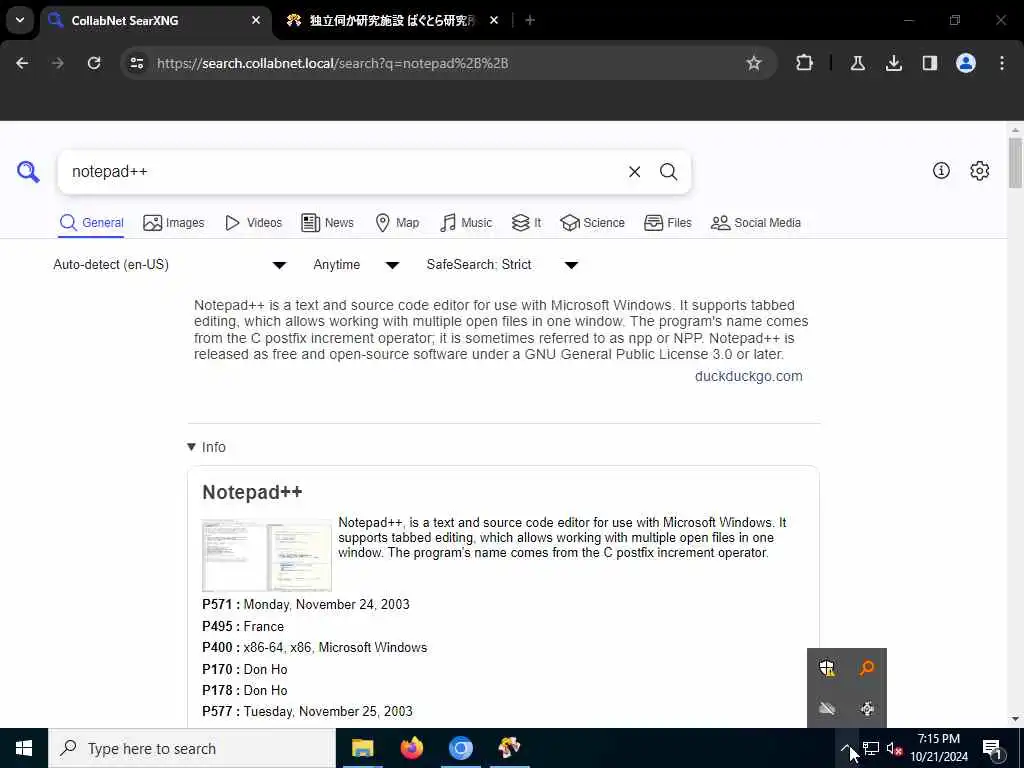Screen dimensions: 1024x768
Task: Open the About info icon
Action: point(941,170)
